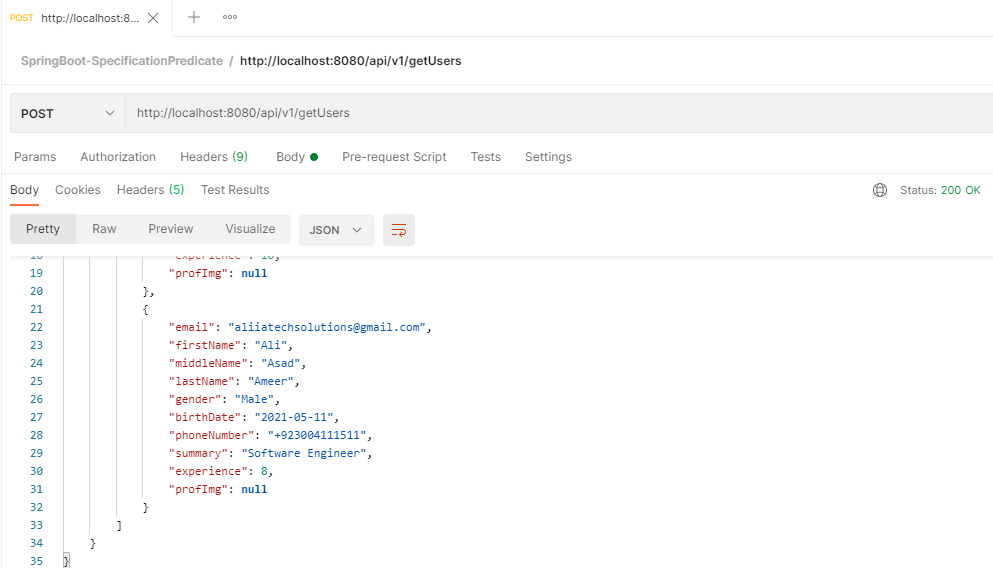The image size is (993, 568).
Task: Switch to the Tests tab
Action: pyautogui.click(x=486, y=156)
